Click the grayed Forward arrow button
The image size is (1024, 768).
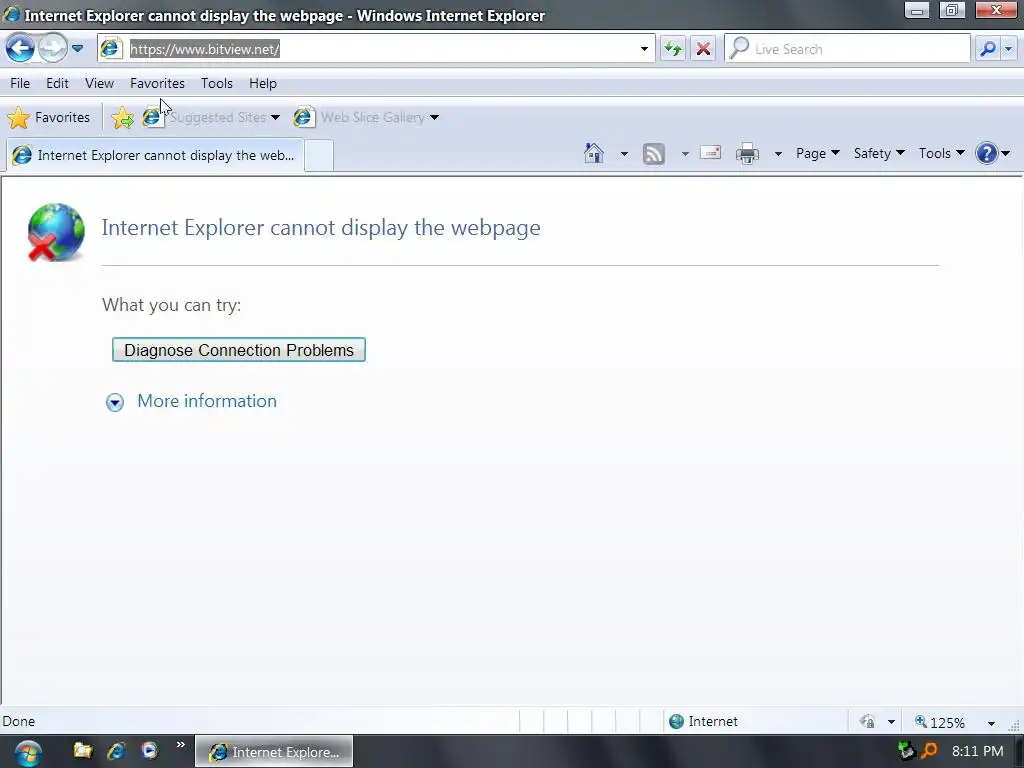click(52, 48)
